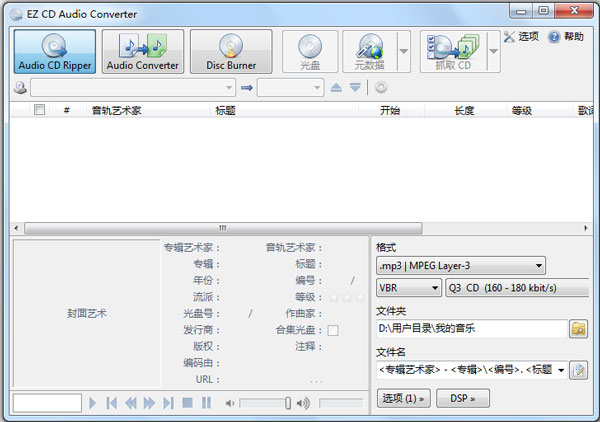This screenshot has width=600, height=422.
Task: Sort by 音轨艺术家 column header
Action: (148, 111)
